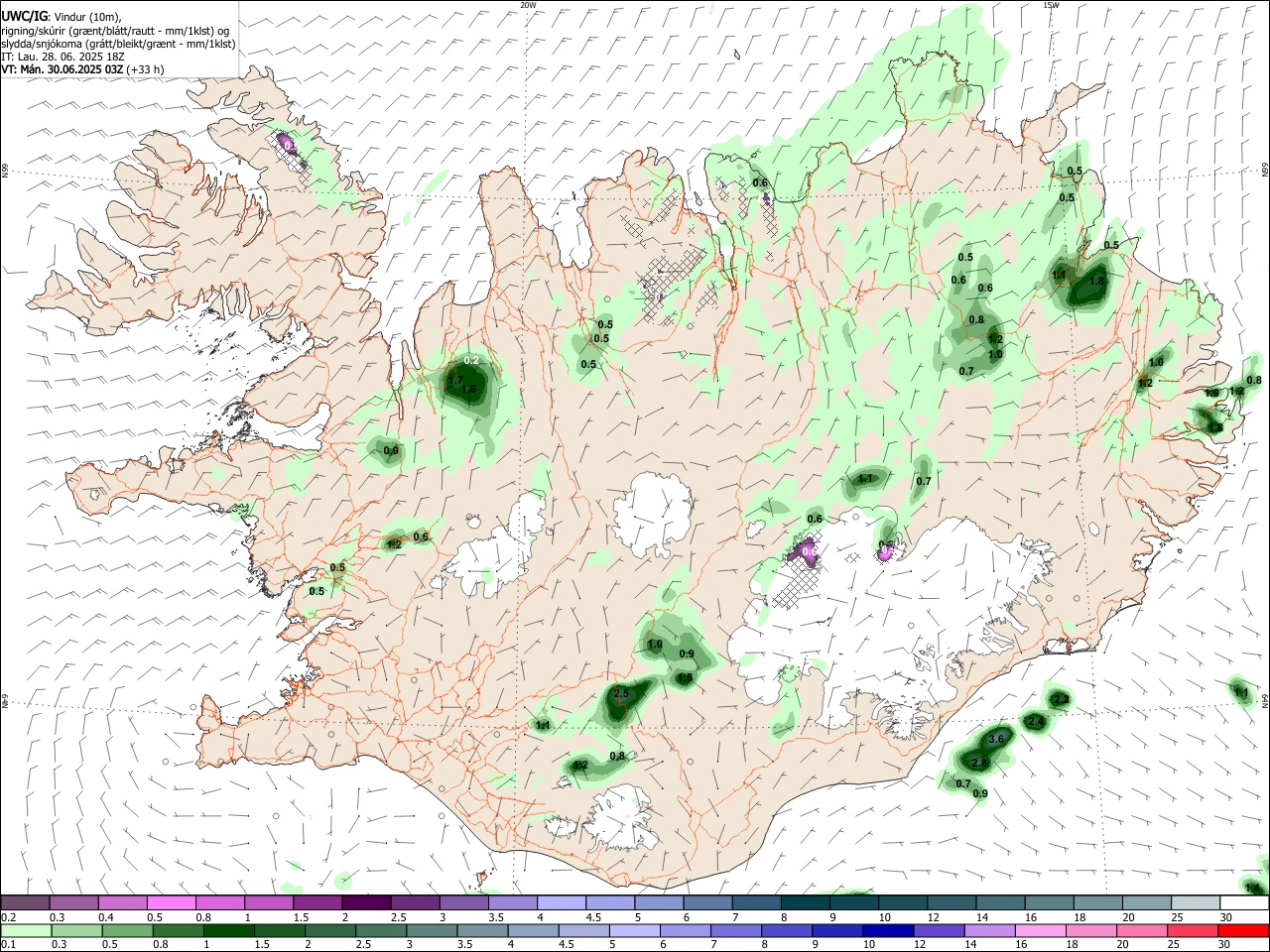Image resolution: width=1270 pixels, height=952 pixels.
Task: Click the pale green 0.1 swatch in lower legend
Action: pos(25,931)
